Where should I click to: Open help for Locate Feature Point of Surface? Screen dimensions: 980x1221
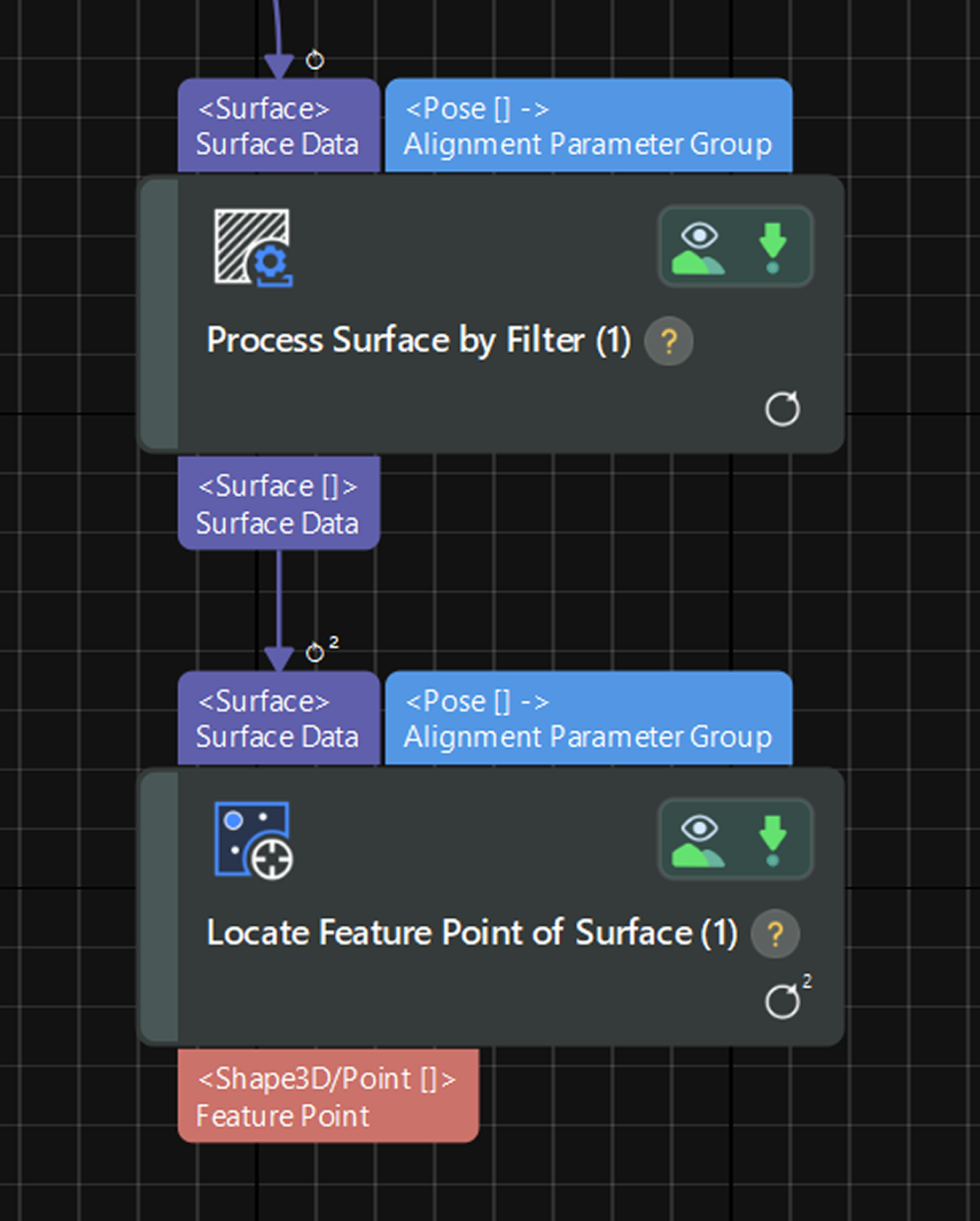point(774,934)
